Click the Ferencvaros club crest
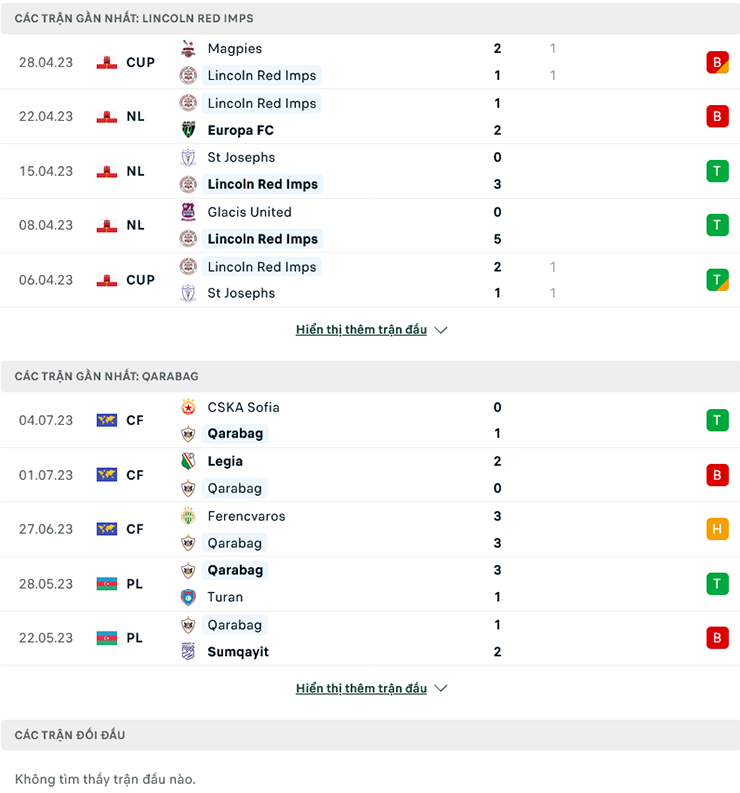 click(x=188, y=516)
